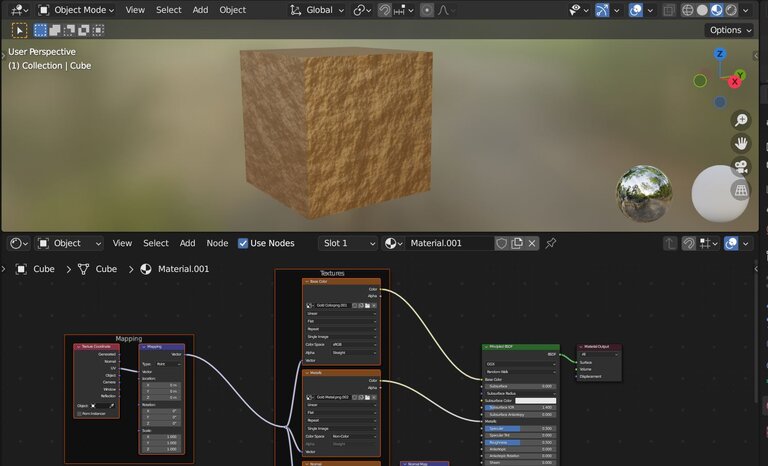768x466 pixels.
Task: Select the tweak cursor tool icon
Action: (x=20, y=30)
